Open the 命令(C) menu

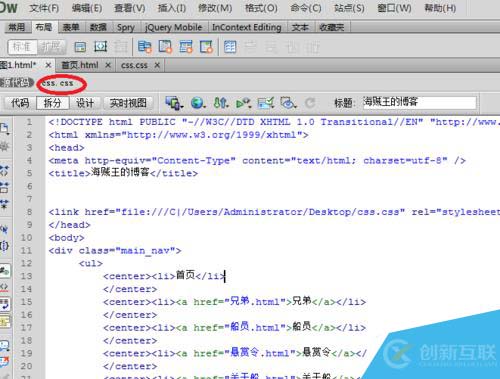pos(306,8)
